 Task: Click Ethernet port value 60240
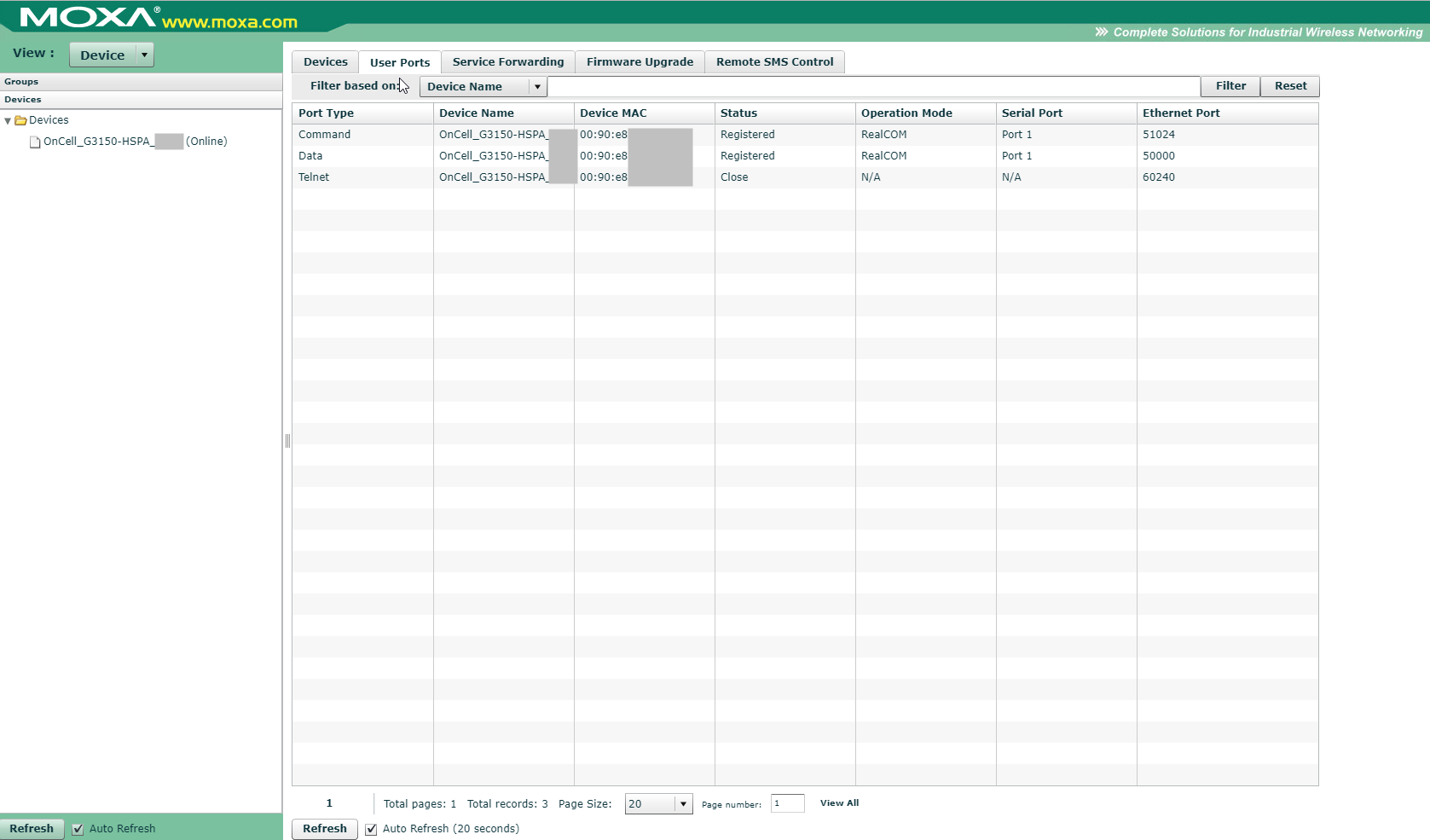1159,177
